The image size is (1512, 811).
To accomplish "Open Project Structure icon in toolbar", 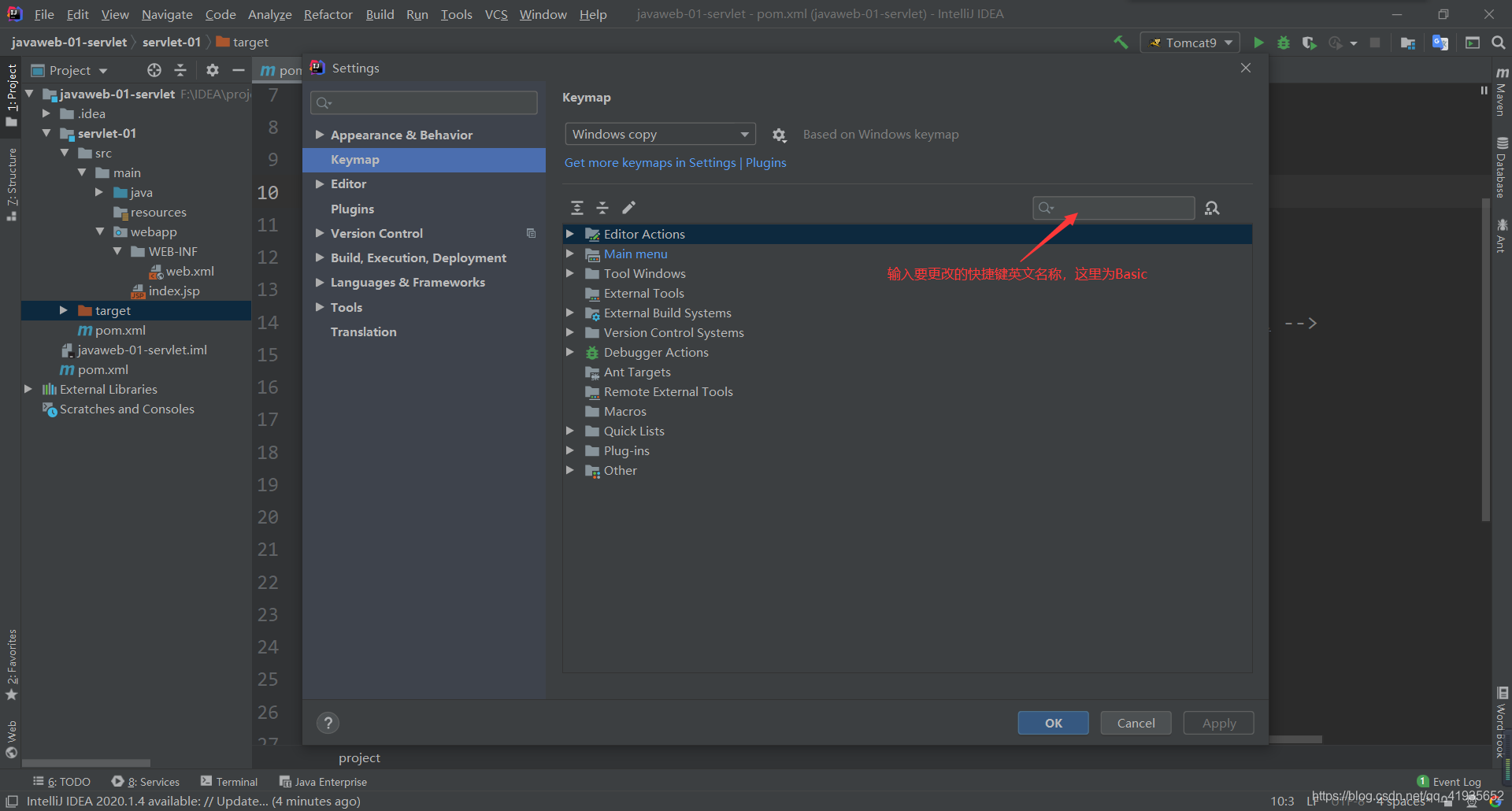I will click(x=1408, y=43).
